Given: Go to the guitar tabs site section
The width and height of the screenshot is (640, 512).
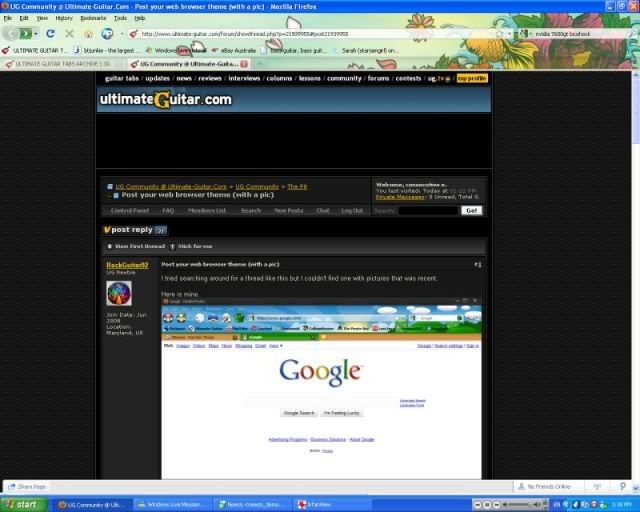Looking at the screenshot, I should 122,78.
